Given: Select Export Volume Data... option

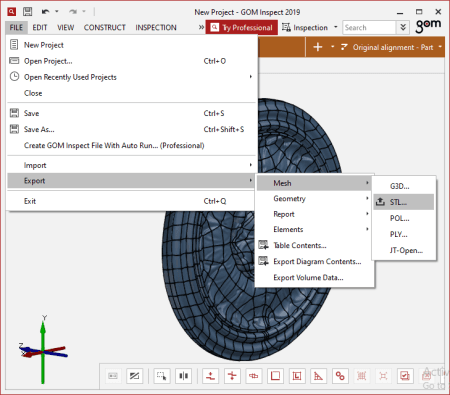Looking at the screenshot, I should coord(314,277).
